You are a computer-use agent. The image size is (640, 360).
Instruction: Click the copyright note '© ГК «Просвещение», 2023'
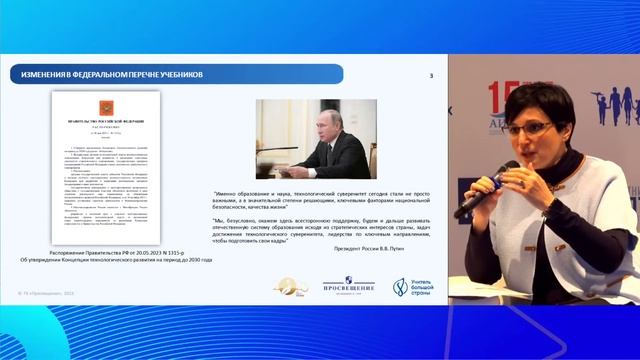46,293
